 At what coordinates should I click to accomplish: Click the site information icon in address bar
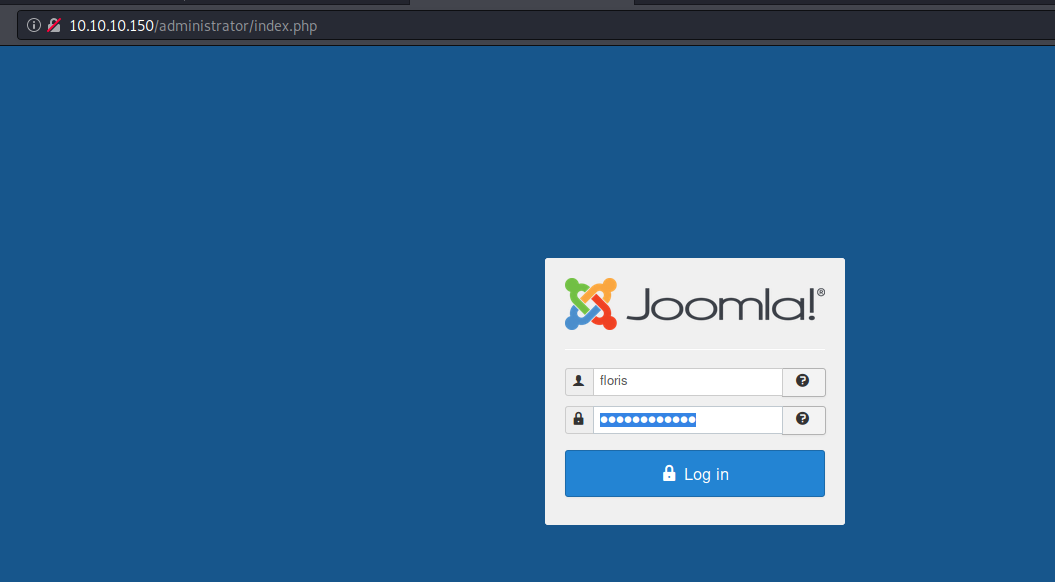pos(34,26)
